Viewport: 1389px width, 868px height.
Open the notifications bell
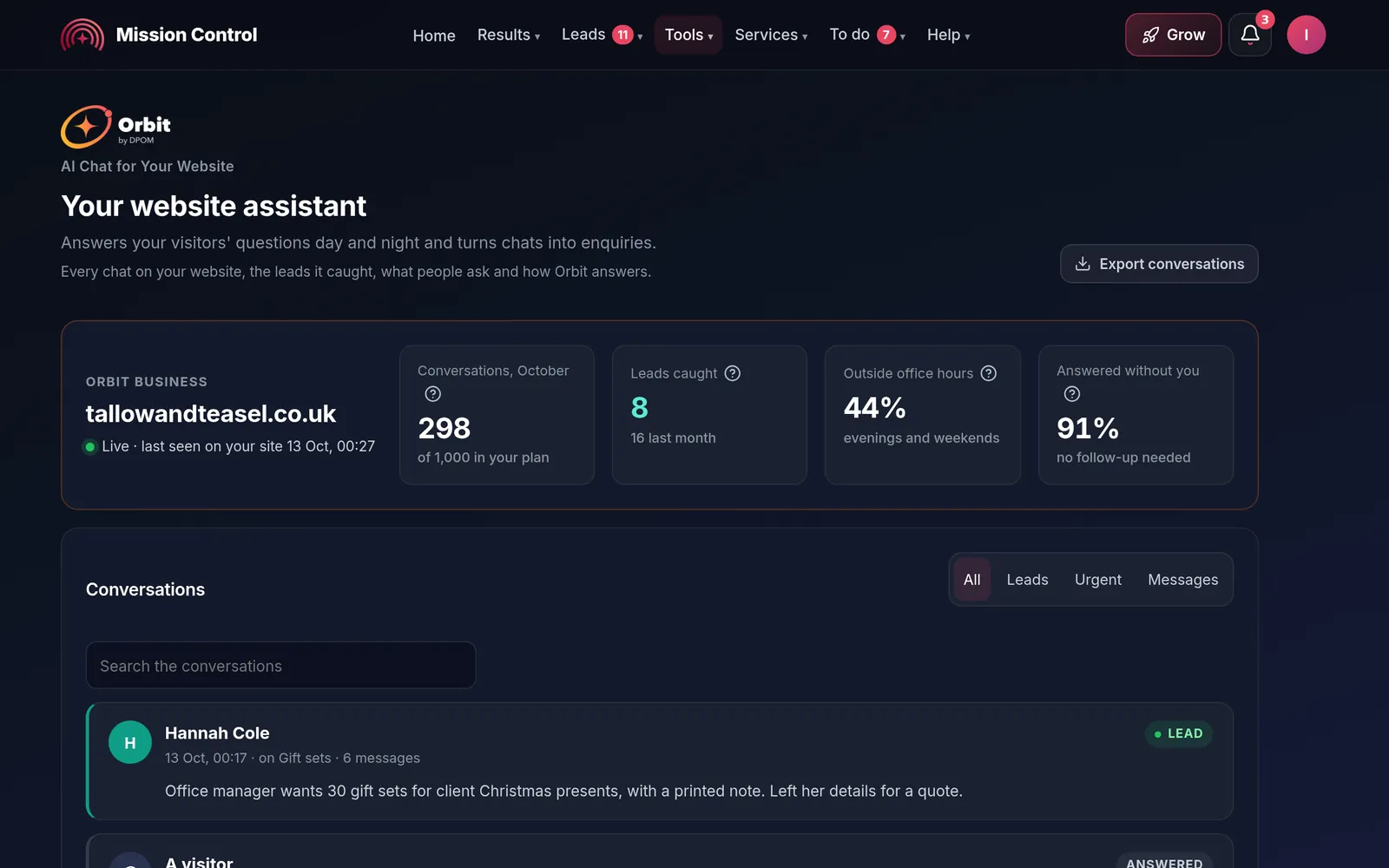click(x=1250, y=35)
